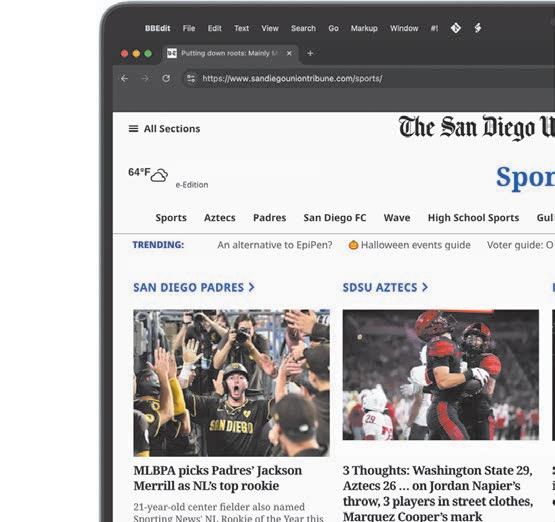
Task: Reload the page with refresh icon
Action: tap(166, 79)
